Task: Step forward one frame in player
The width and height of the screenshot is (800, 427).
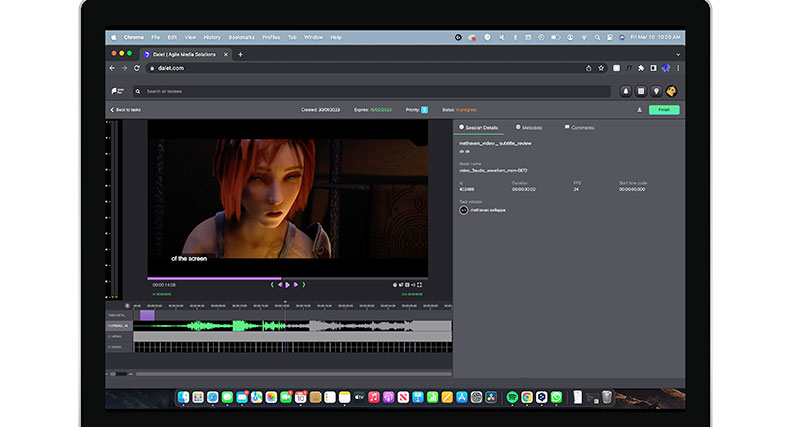Action: 294,284
